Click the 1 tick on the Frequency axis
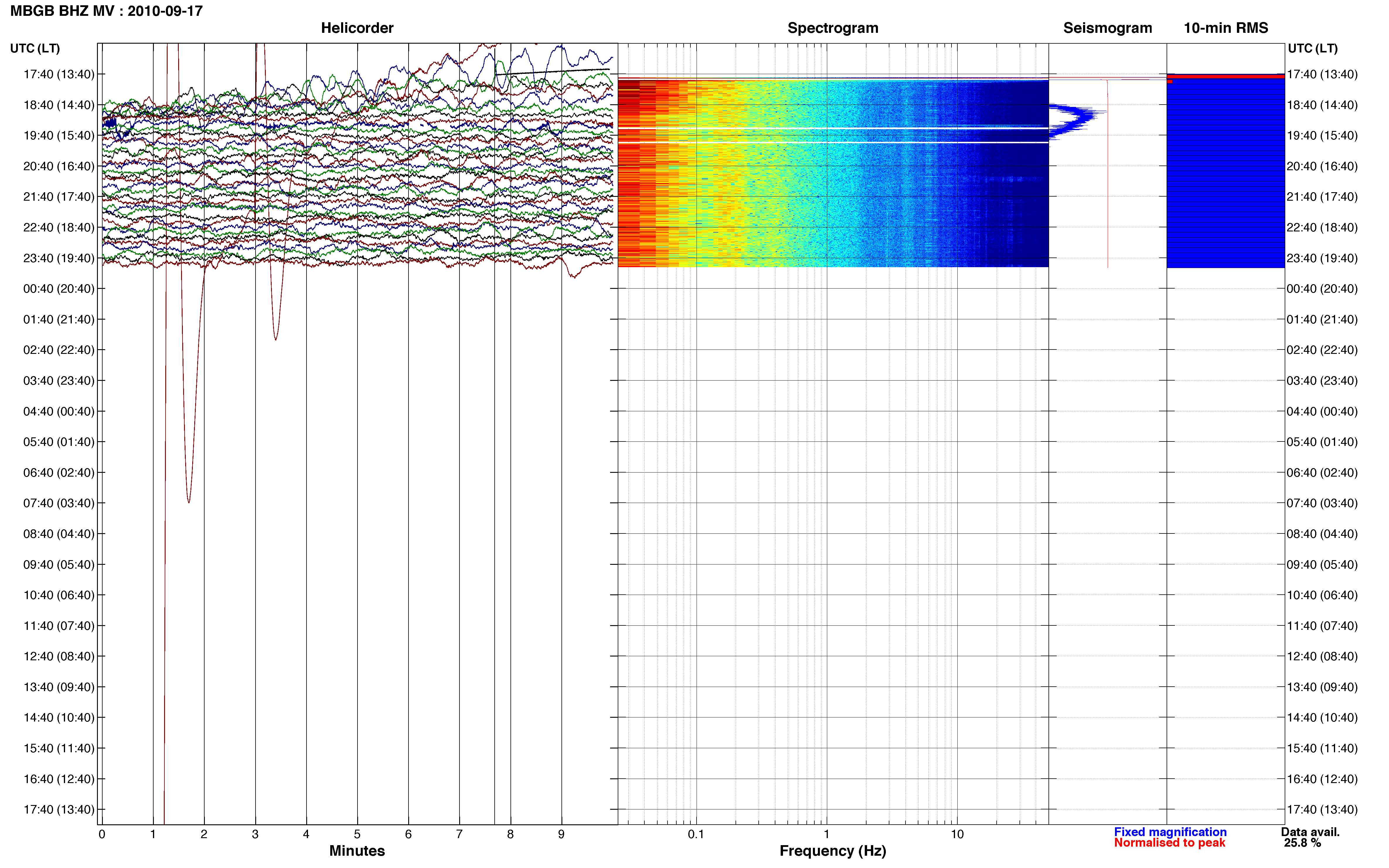Screen dimensions: 1389x868 [826, 834]
